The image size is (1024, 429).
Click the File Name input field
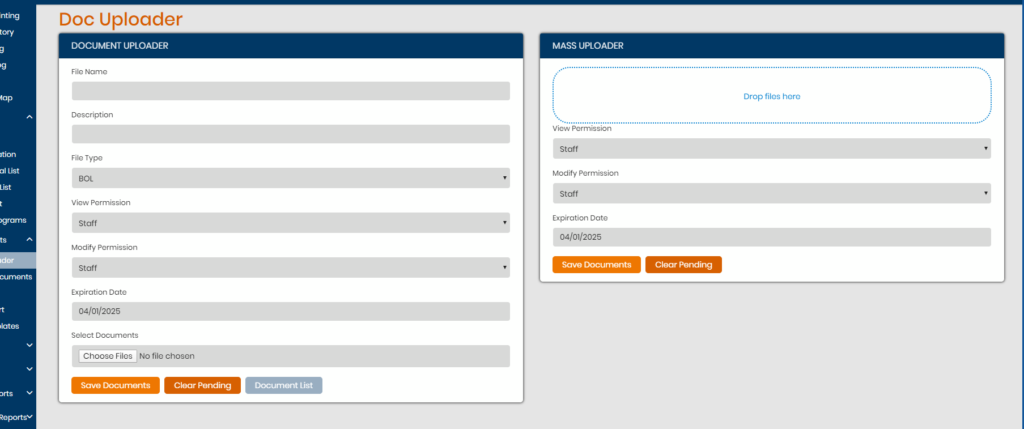pos(291,91)
